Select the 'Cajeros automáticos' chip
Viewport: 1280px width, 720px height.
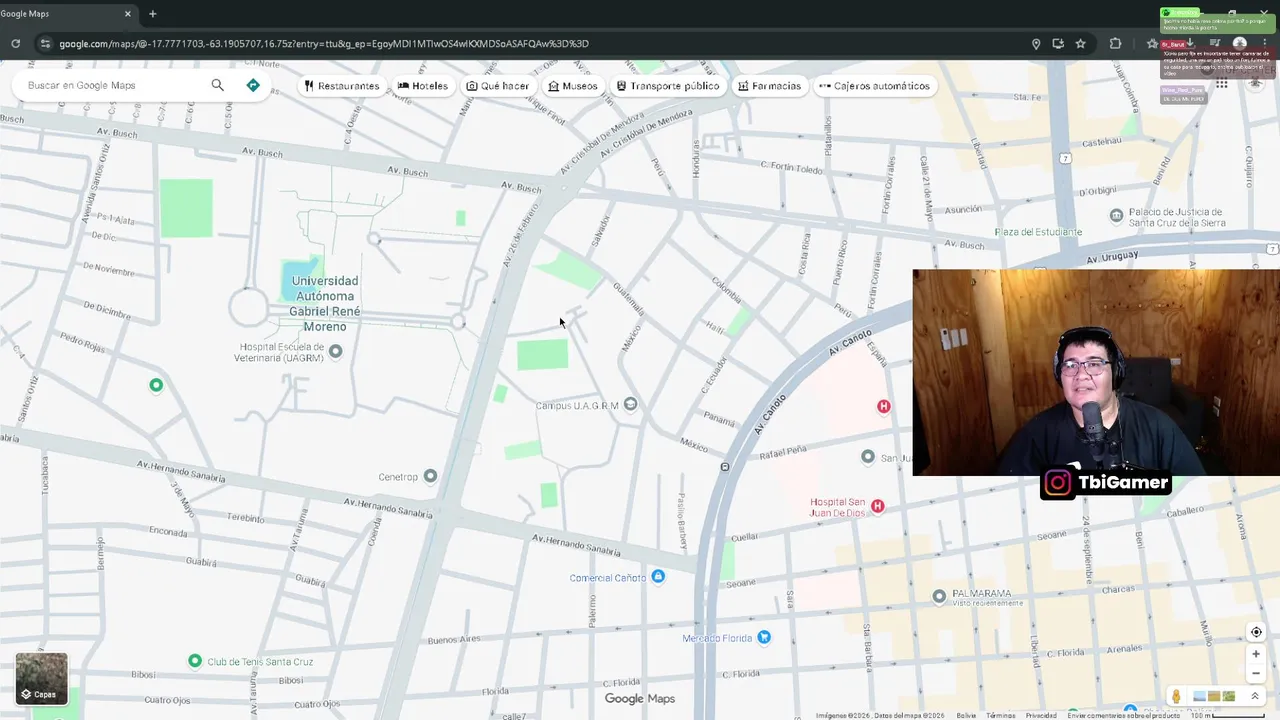pos(874,86)
